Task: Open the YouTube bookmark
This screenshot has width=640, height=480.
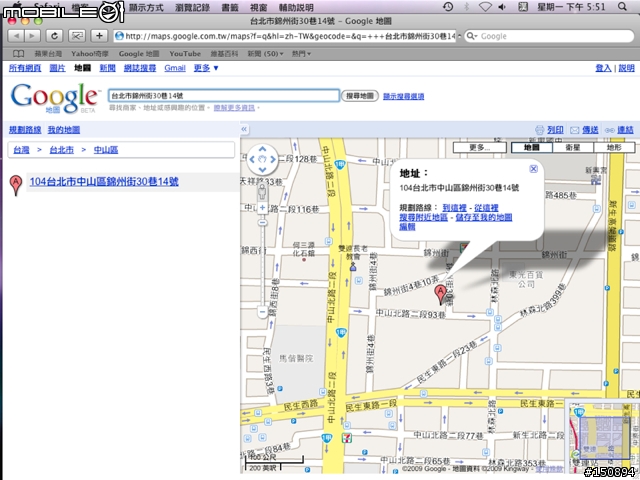Action: pos(185,53)
